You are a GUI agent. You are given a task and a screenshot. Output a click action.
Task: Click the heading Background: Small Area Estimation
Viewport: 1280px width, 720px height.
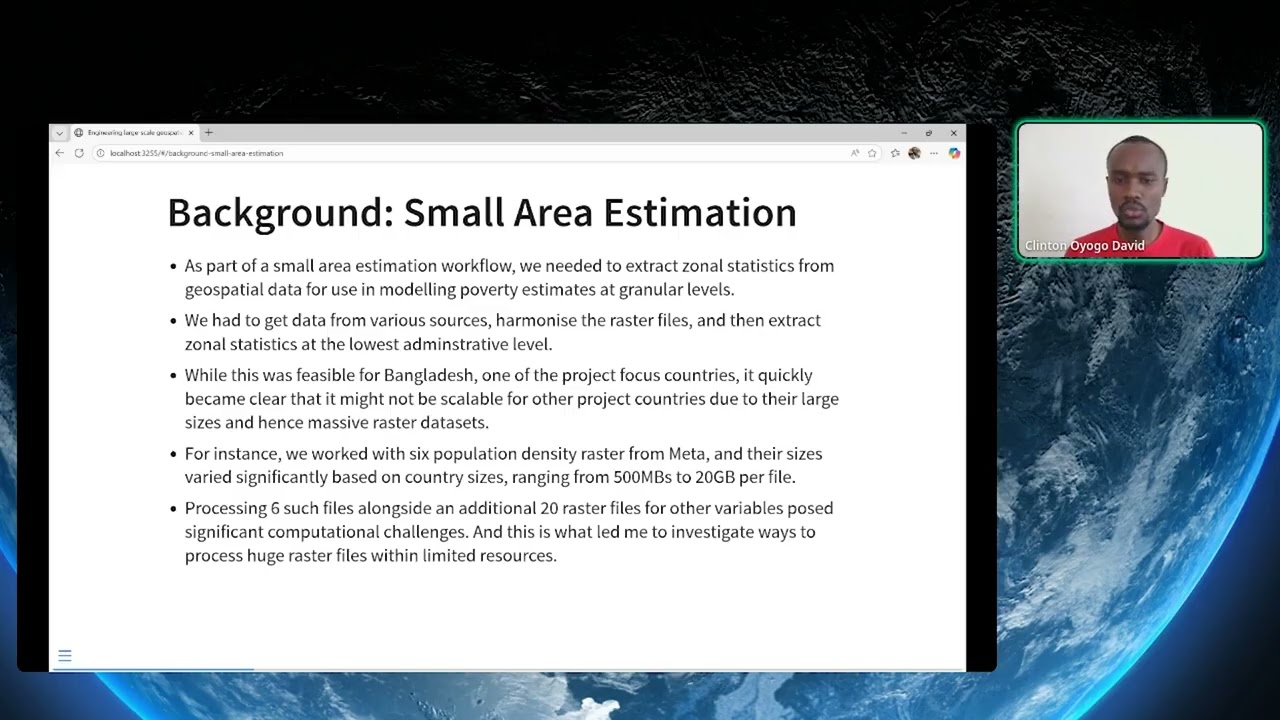pyautogui.click(x=482, y=213)
